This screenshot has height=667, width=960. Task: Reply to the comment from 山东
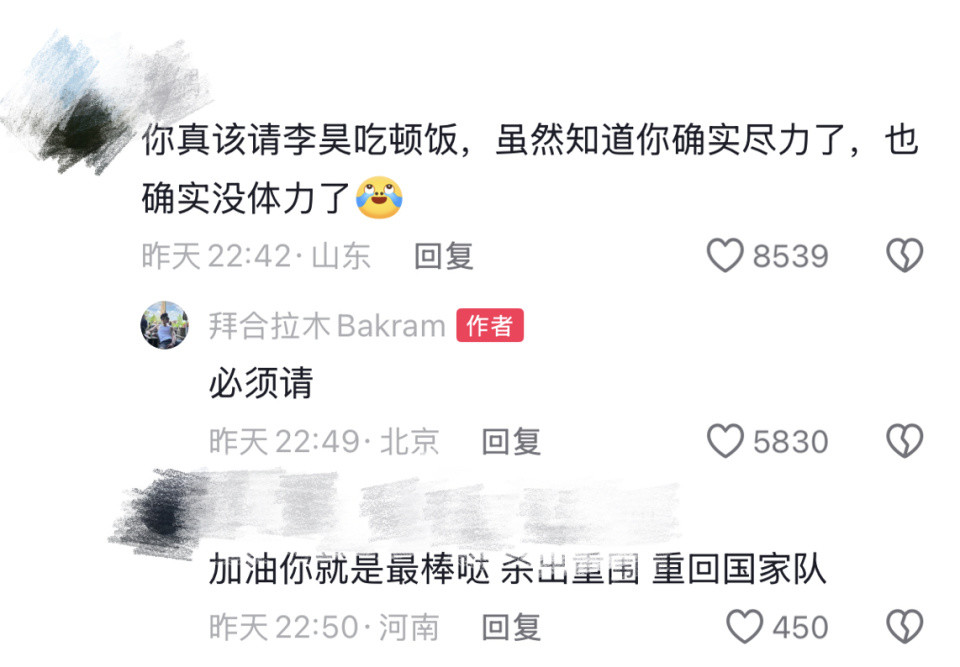click(x=444, y=256)
